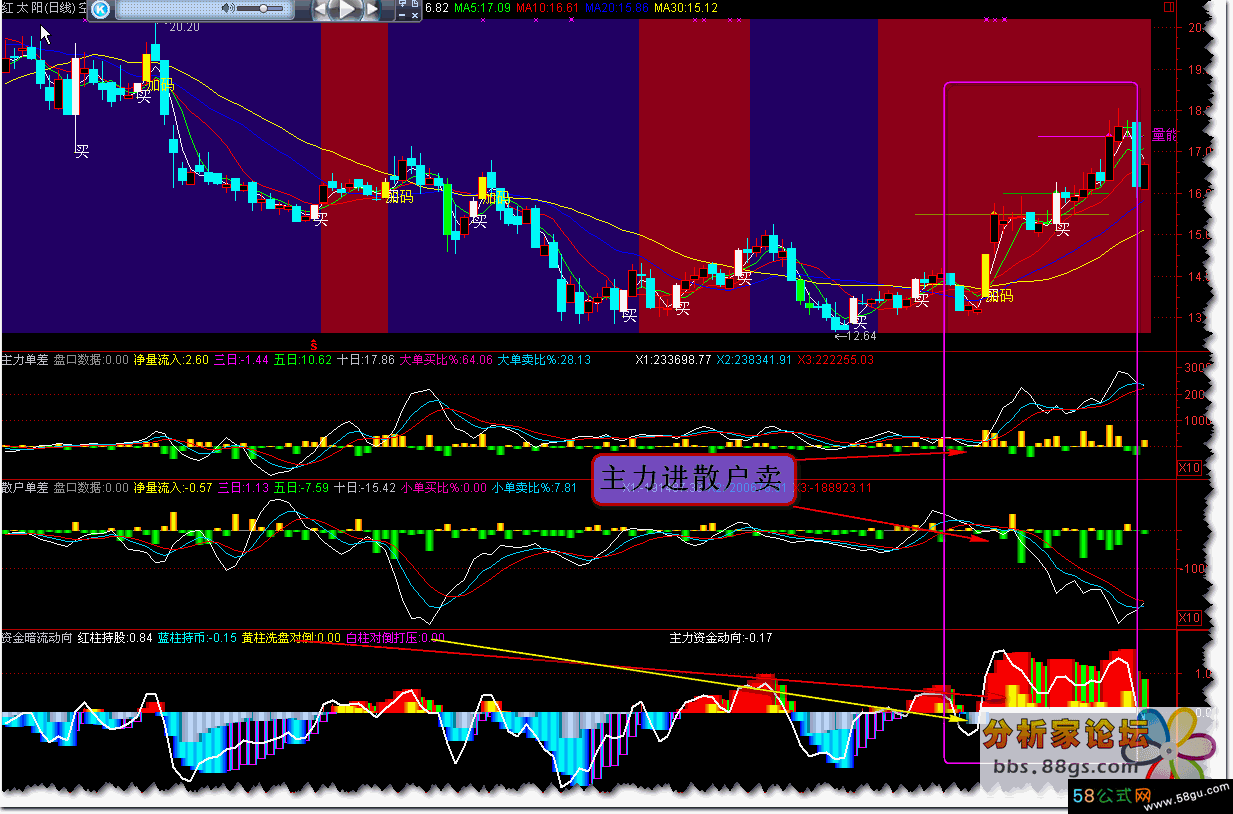Click the 20.20 high price marker
This screenshot has height=814, width=1233.
pos(185,27)
